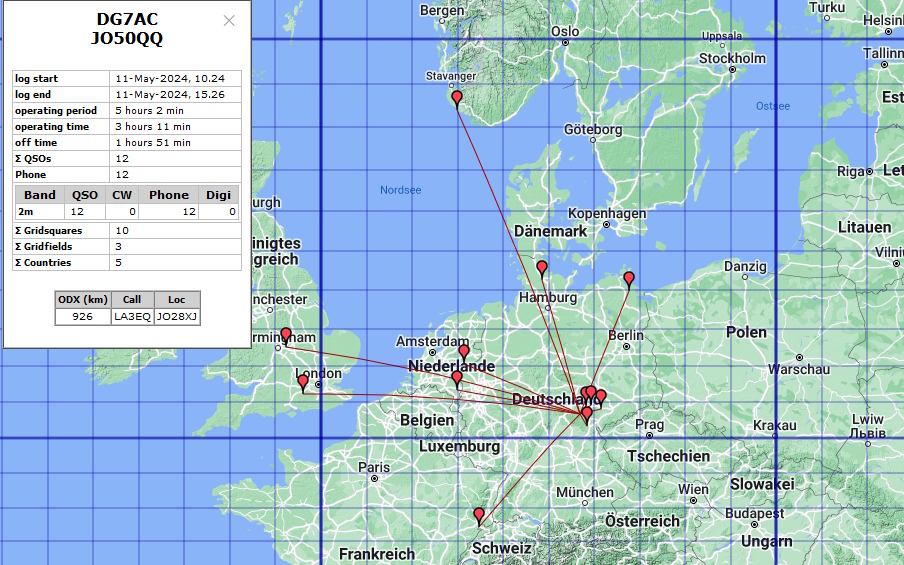Select the JO28XJ locator cell
904x565 pixels.
[x=177, y=316]
